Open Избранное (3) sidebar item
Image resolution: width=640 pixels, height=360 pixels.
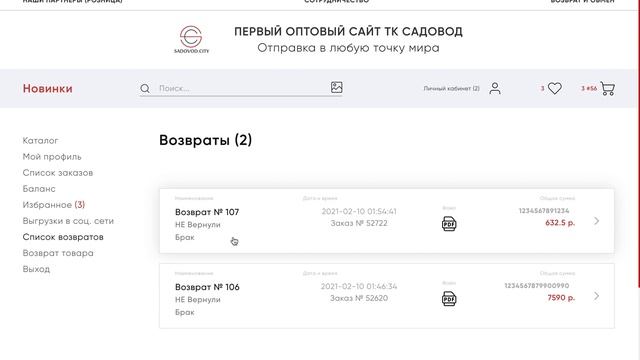(x=53, y=205)
